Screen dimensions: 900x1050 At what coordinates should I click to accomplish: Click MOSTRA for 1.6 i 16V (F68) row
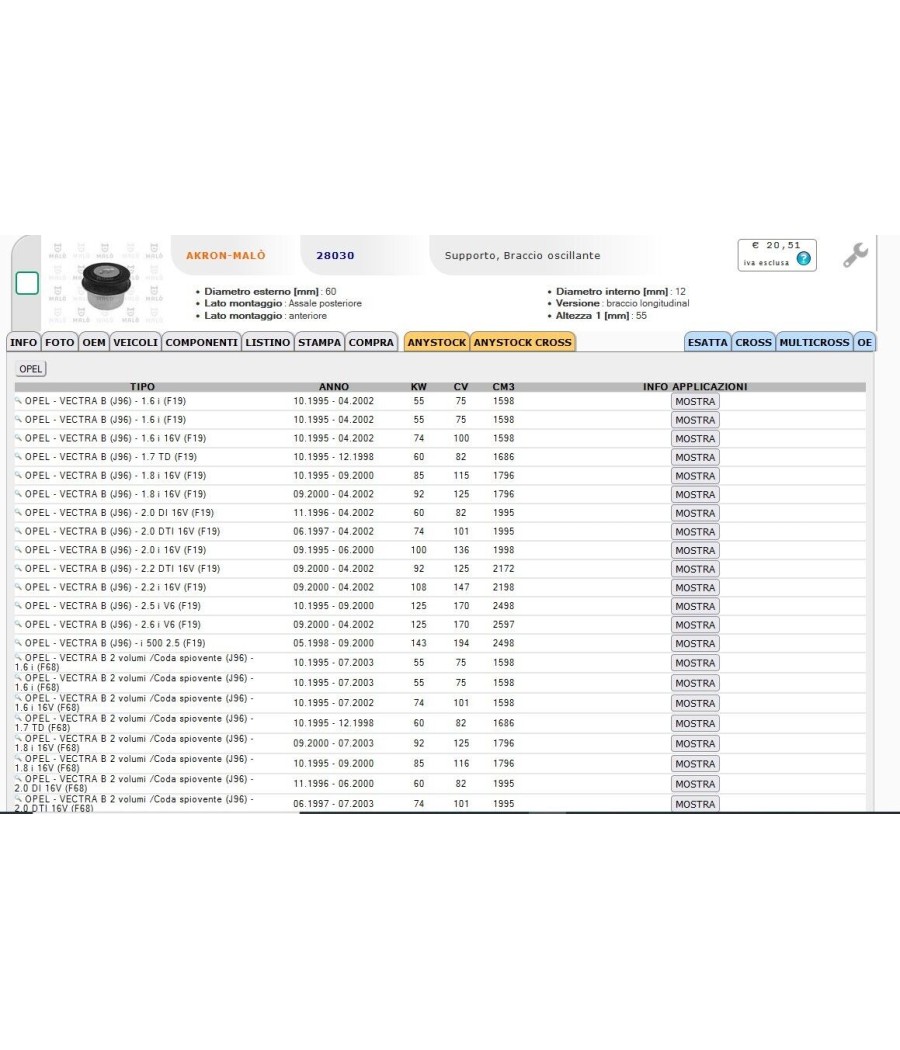point(695,703)
